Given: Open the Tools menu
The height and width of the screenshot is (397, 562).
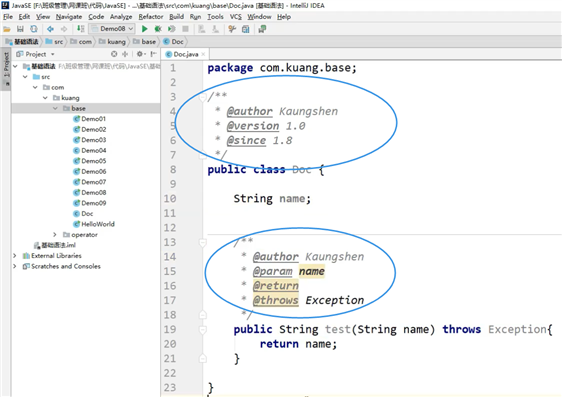Looking at the screenshot, I should coord(215,17).
